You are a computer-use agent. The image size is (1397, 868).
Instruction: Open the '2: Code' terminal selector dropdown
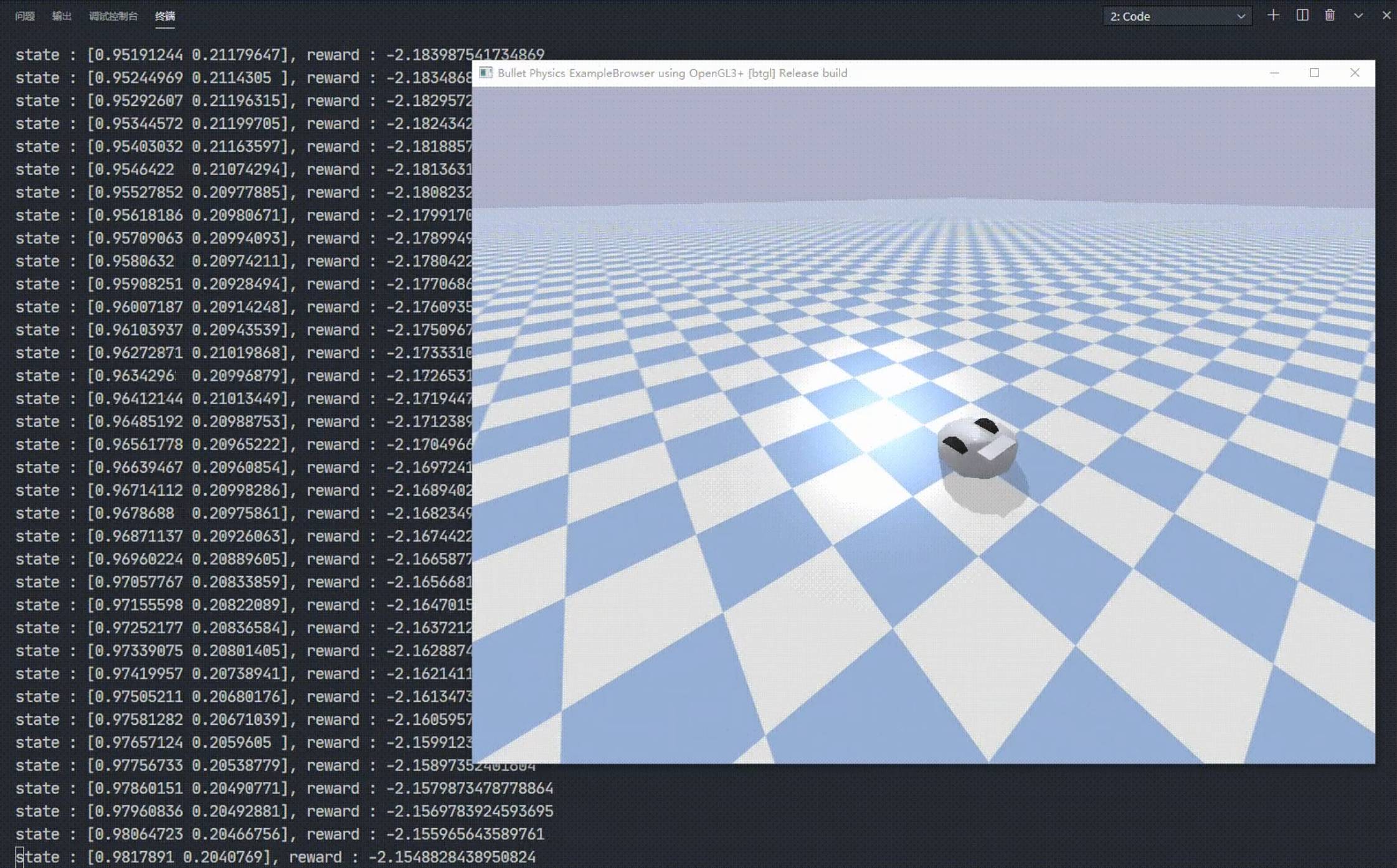pyautogui.click(x=1177, y=16)
